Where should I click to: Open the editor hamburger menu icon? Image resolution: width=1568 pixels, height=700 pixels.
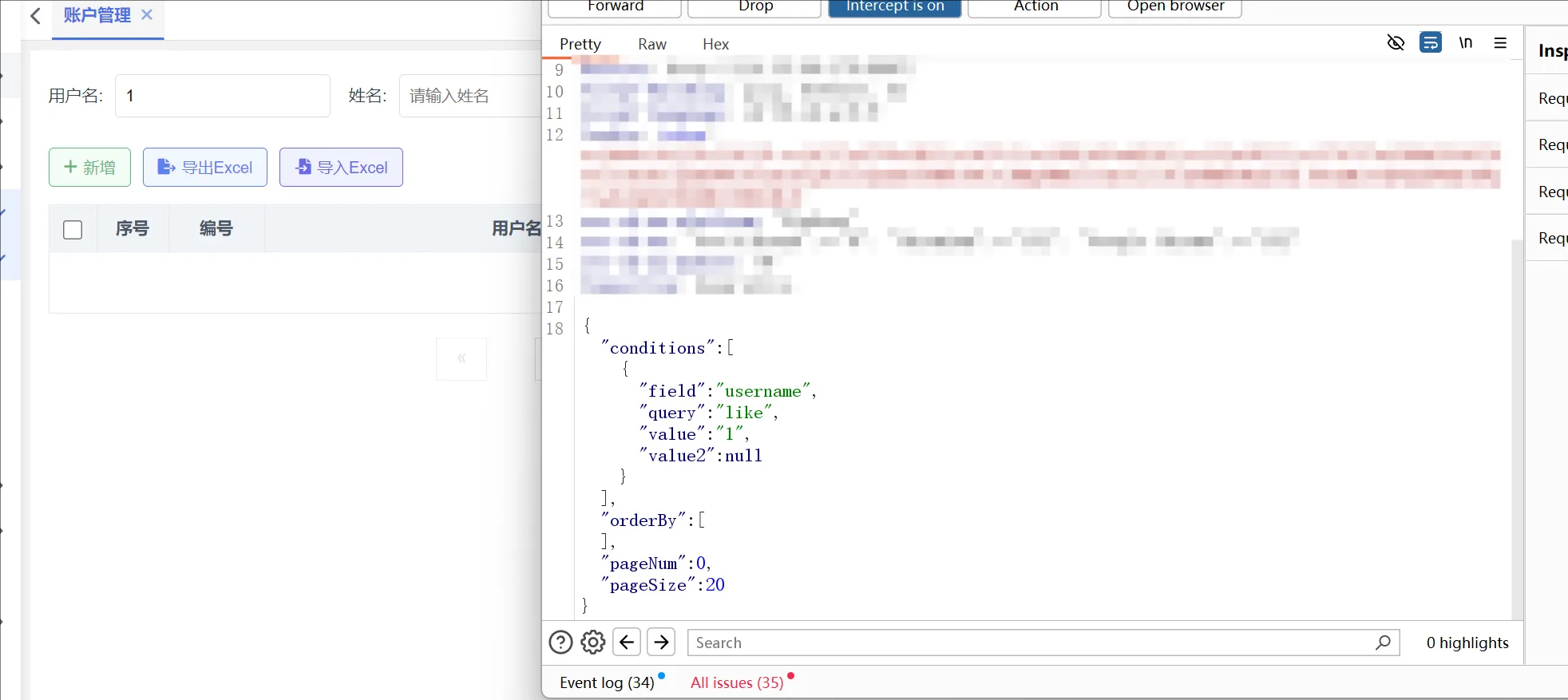[1500, 42]
